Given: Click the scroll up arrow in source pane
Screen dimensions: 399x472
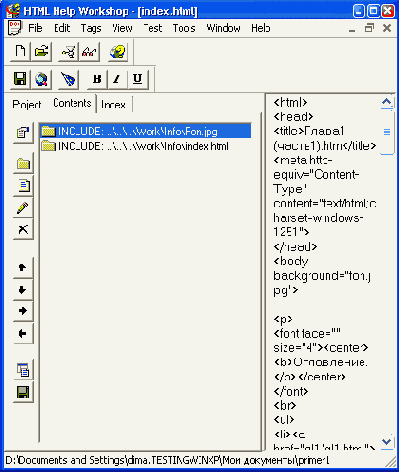Looking at the screenshot, I should point(387,102).
